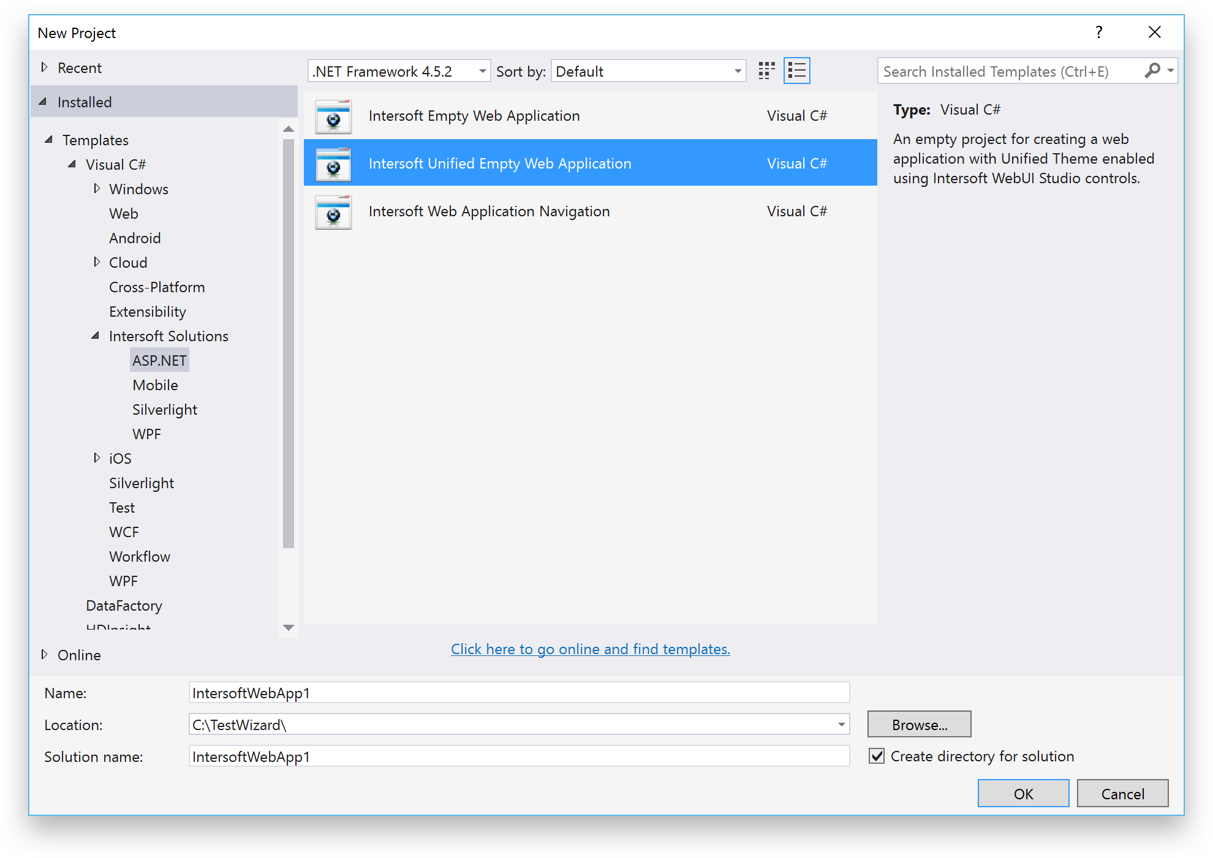
Task: Click the search magnifier icon
Action: click(x=1152, y=71)
